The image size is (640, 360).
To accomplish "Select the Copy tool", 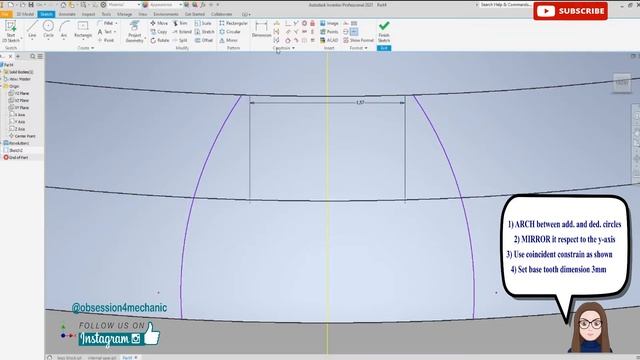I will (x=159, y=32).
